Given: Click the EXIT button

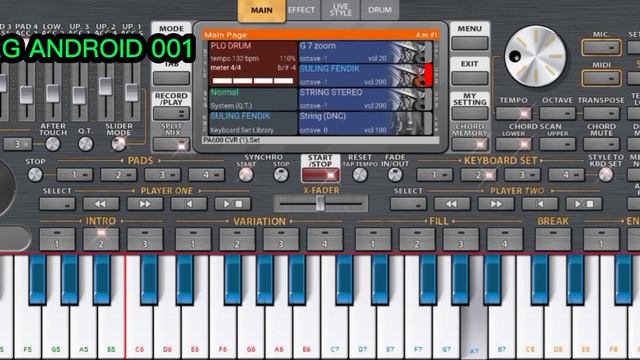Looking at the screenshot, I should 469,78.
